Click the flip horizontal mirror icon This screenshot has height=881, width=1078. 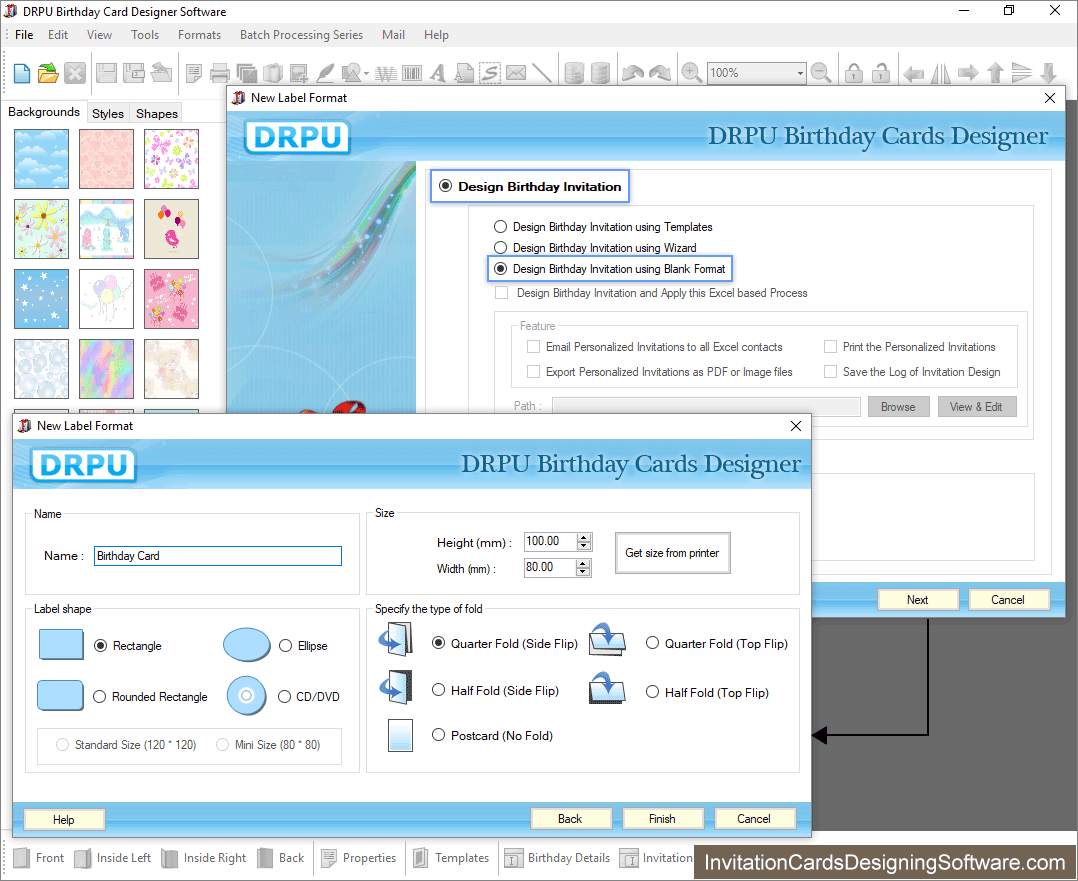pos(940,72)
